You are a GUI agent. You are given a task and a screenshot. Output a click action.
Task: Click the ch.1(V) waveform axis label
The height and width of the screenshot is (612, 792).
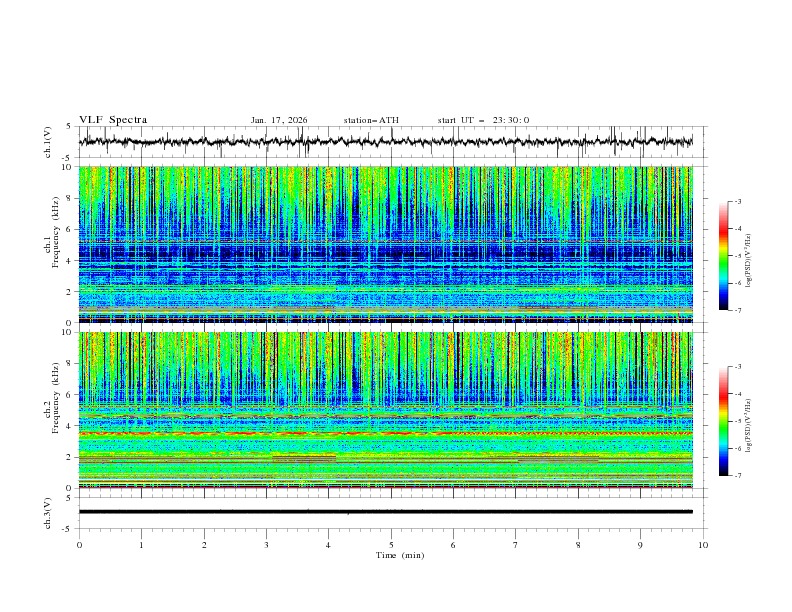48,142
